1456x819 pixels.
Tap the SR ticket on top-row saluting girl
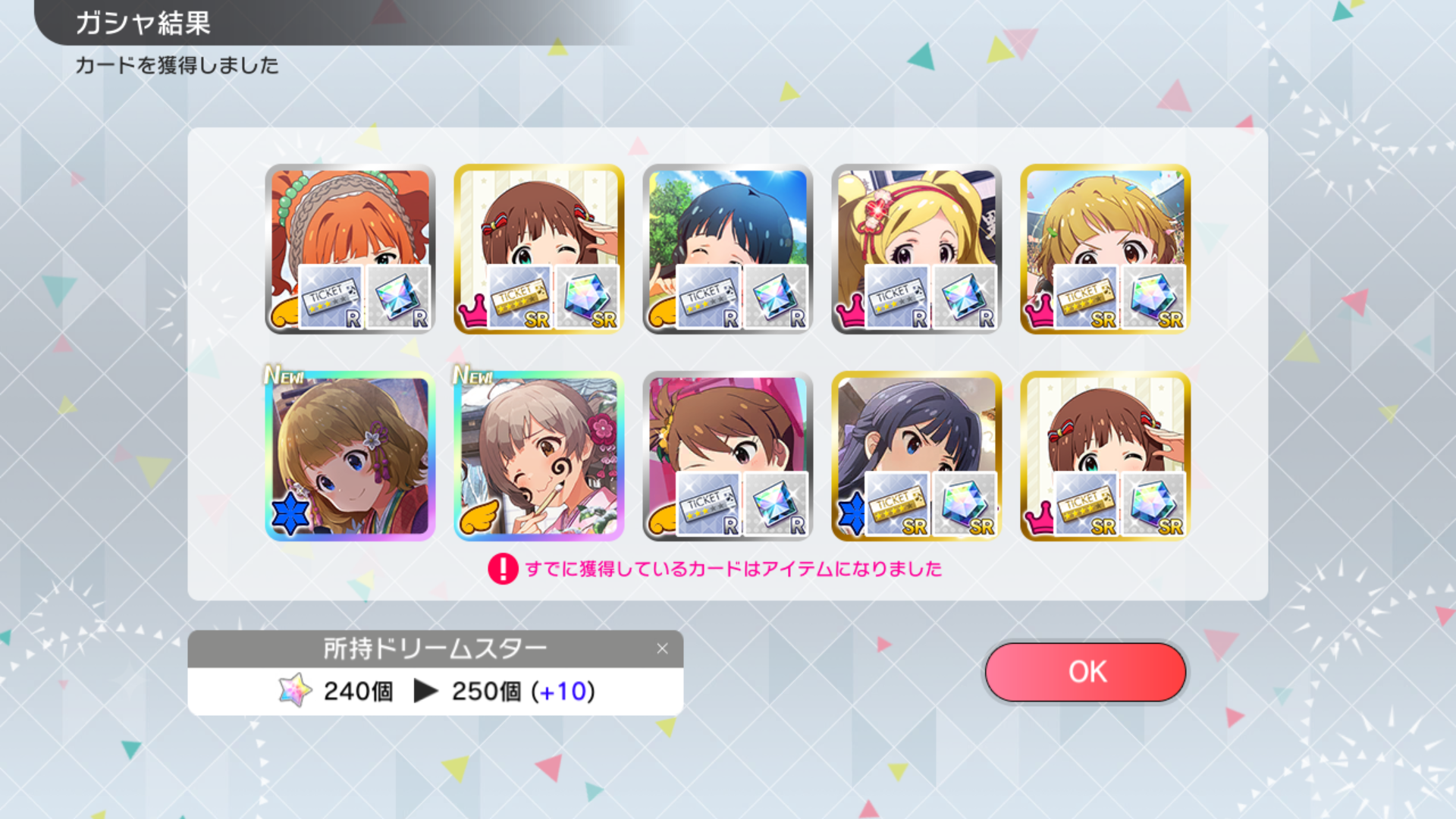tap(519, 297)
